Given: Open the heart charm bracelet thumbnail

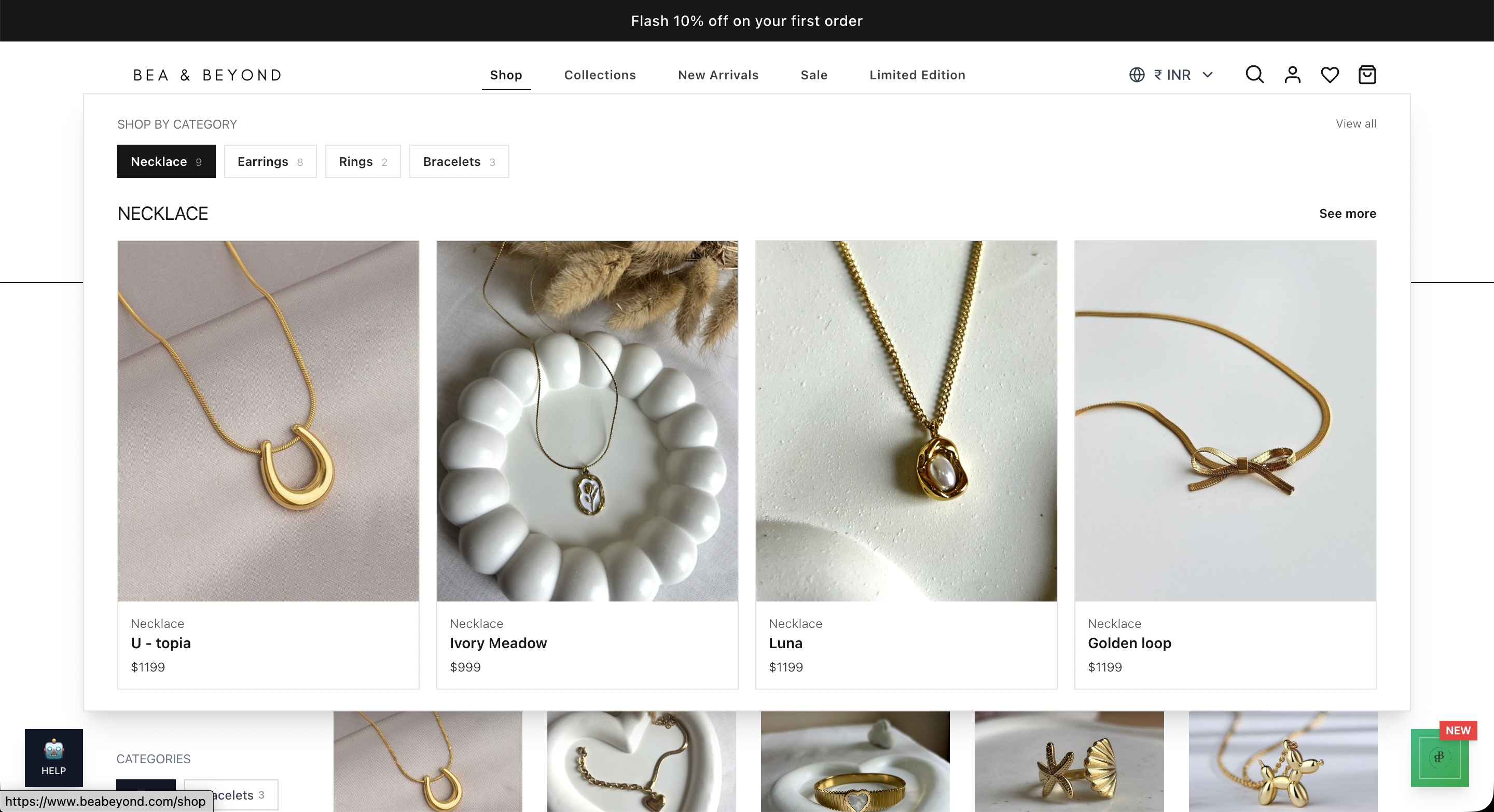Looking at the screenshot, I should pyautogui.click(x=641, y=762).
